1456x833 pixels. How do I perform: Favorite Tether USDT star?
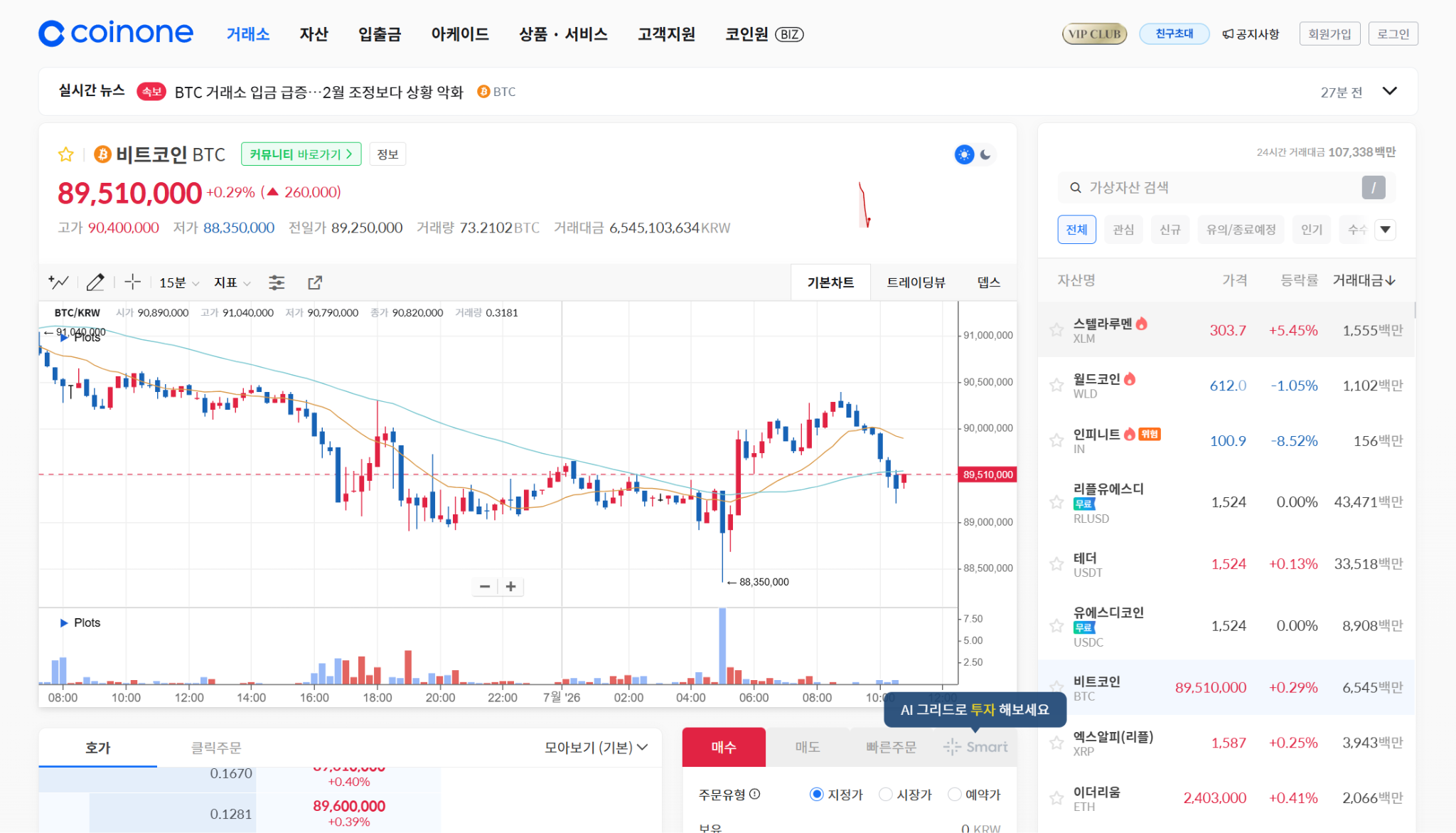[1056, 564]
